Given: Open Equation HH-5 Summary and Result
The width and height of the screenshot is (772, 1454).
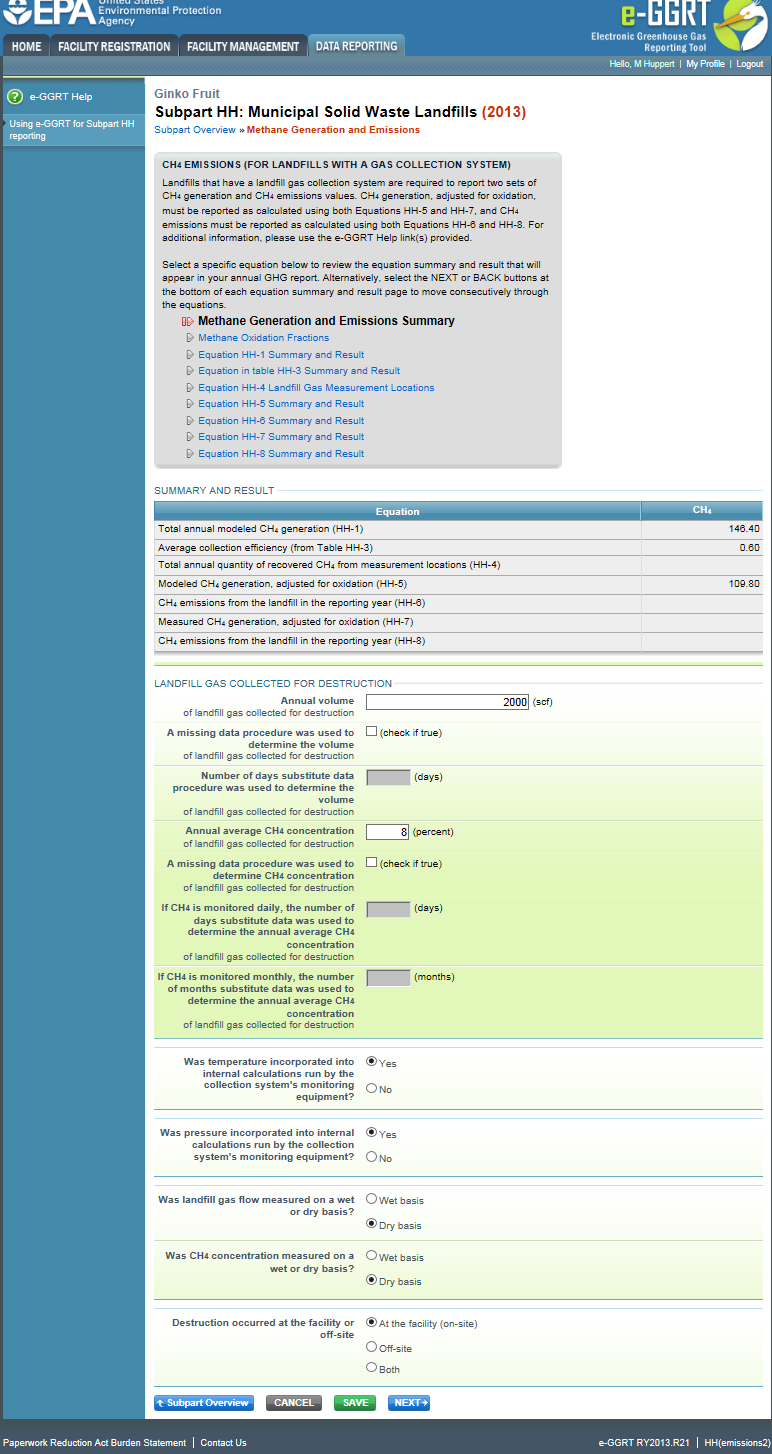Looking at the screenshot, I should pyautogui.click(x=281, y=404).
